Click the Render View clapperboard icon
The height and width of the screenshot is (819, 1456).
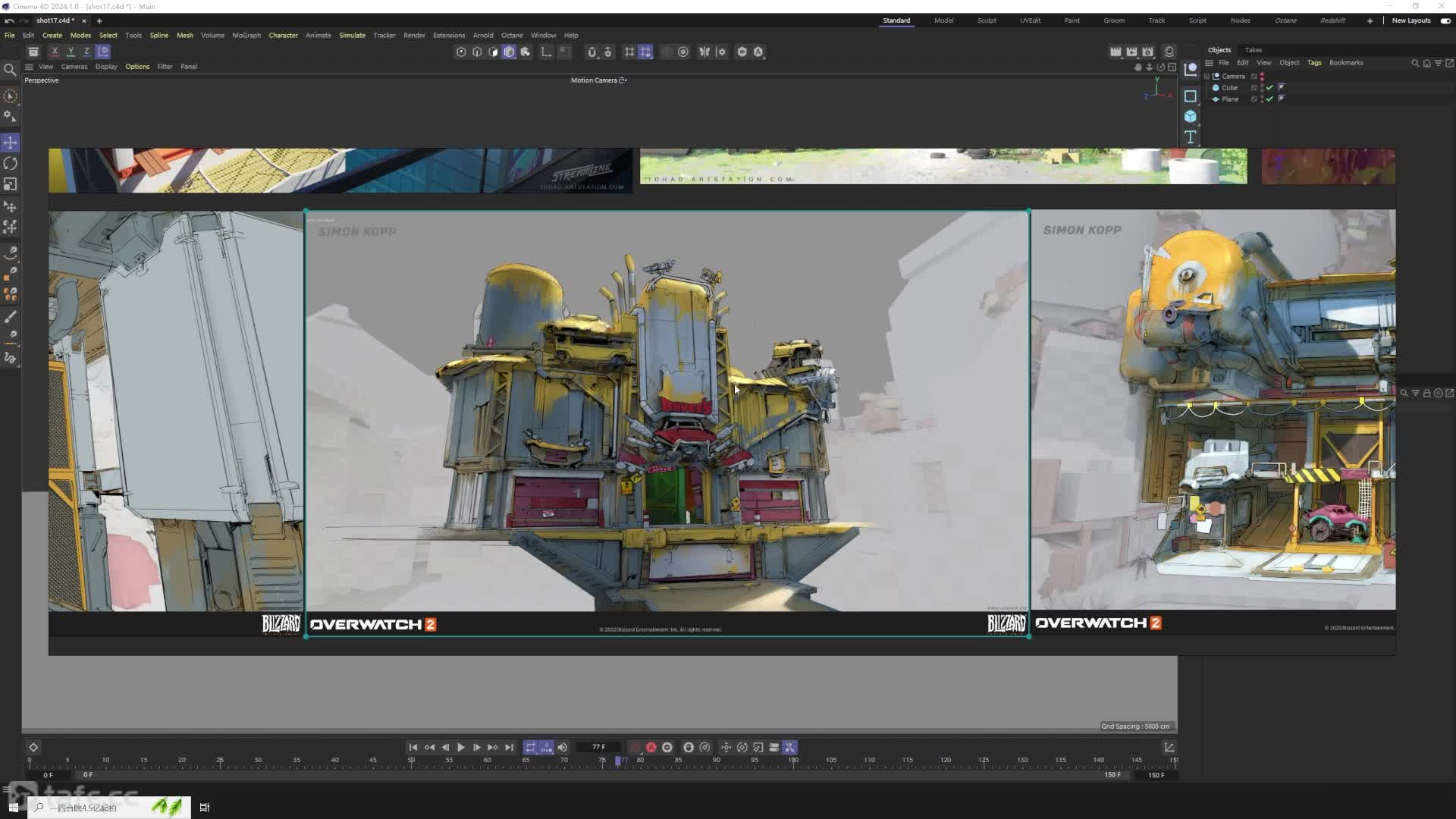(1116, 52)
